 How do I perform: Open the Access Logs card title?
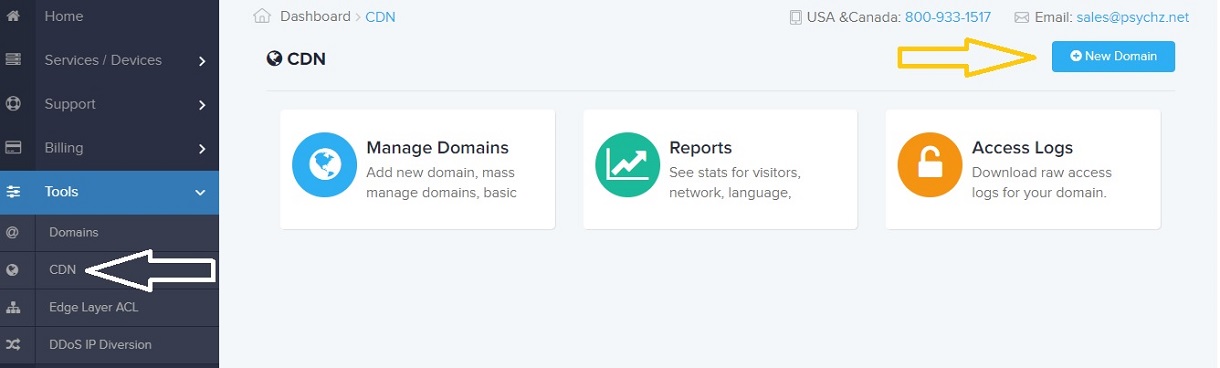tap(1022, 147)
